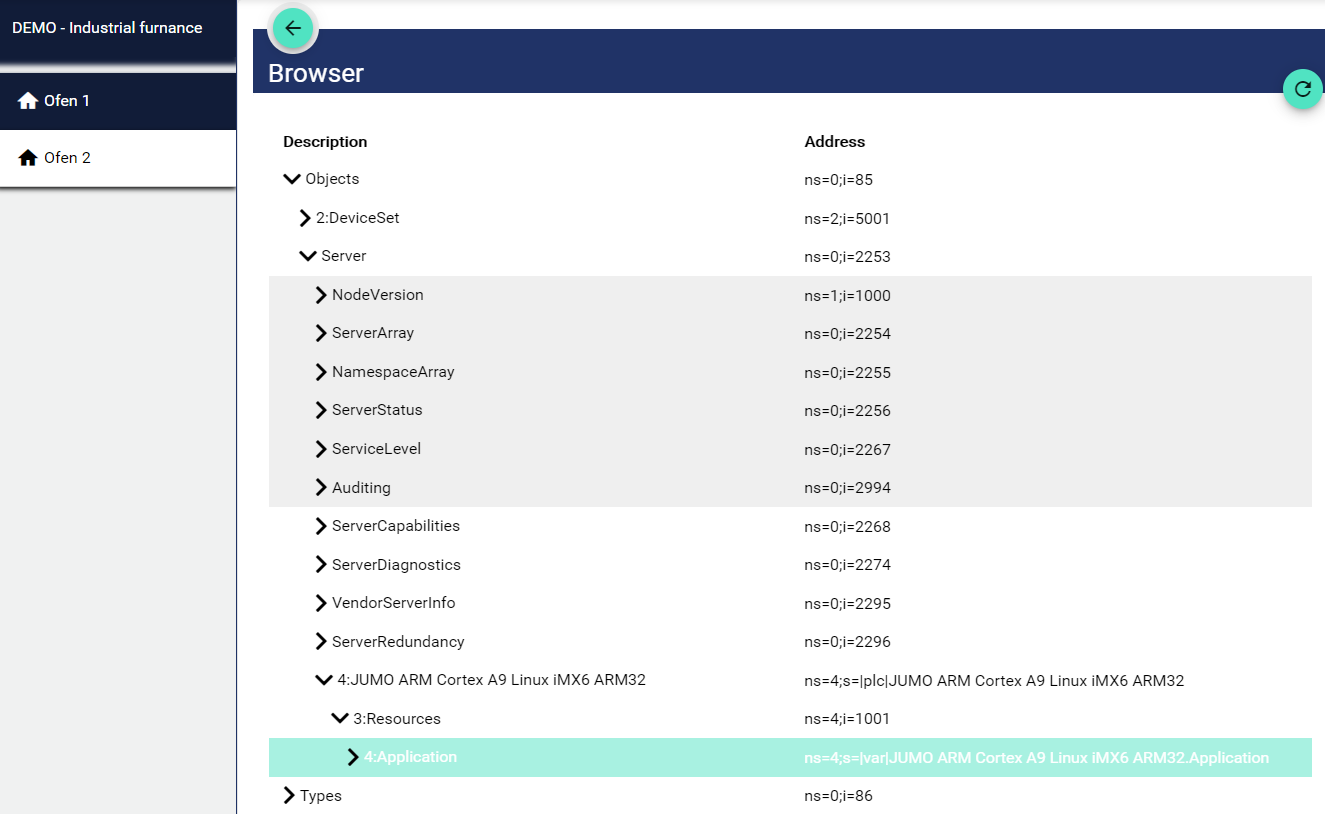Expand the ServerStatus chevron
The width and height of the screenshot is (1325, 814).
321,410
